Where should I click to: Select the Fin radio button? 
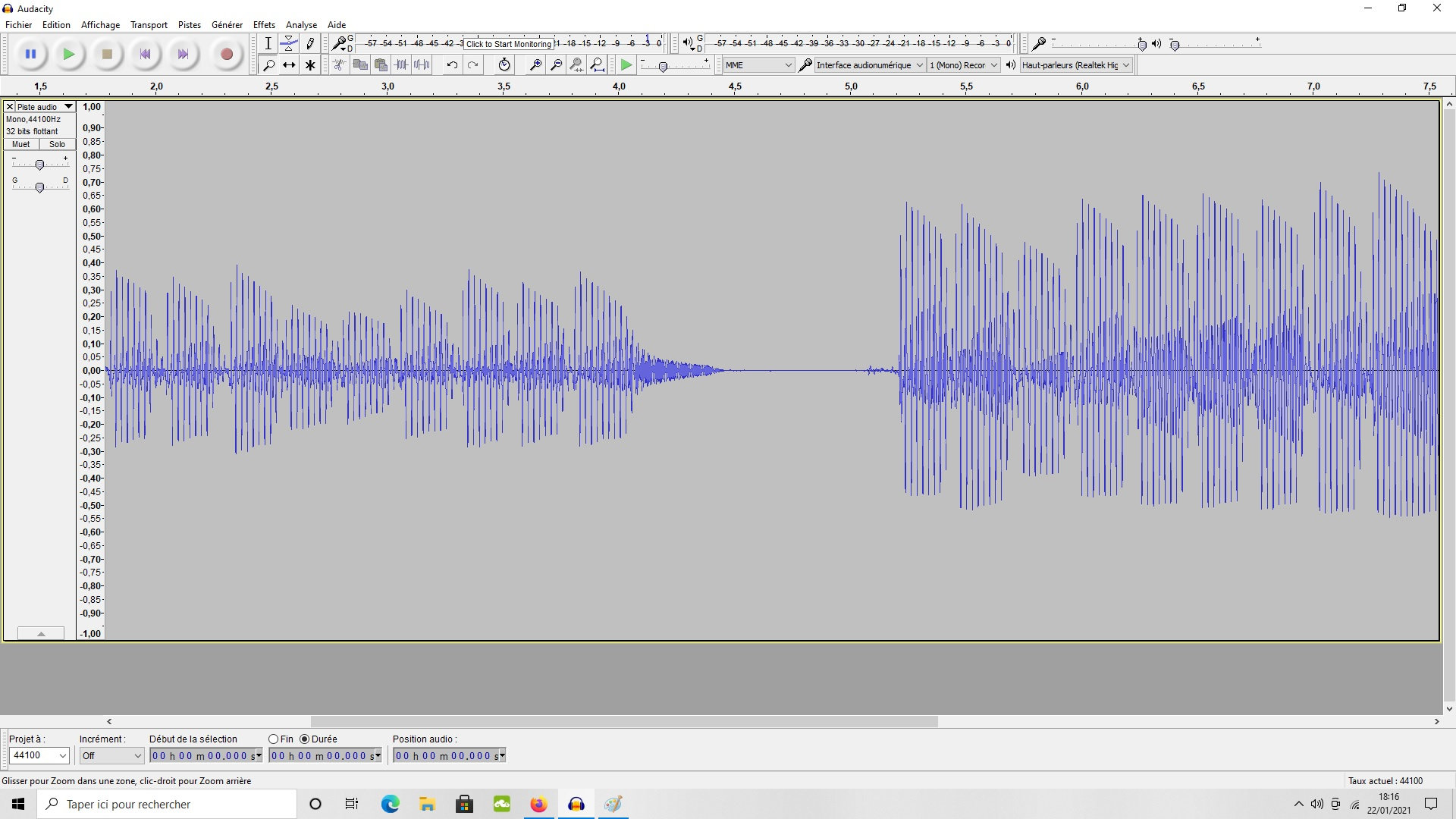[274, 739]
